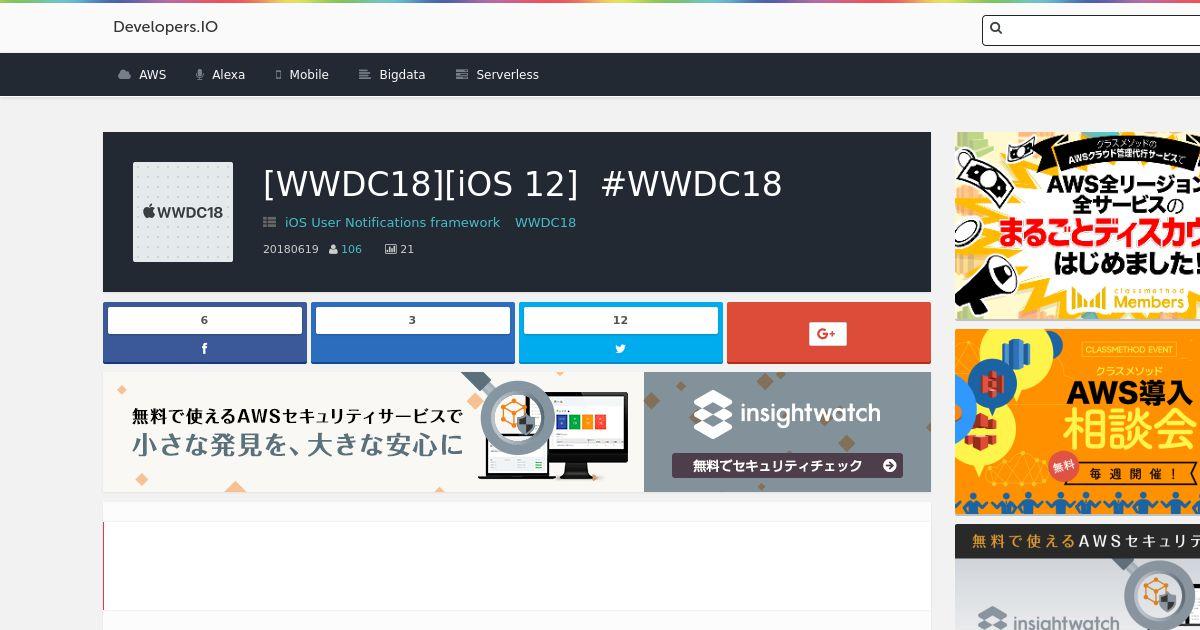This screenshot has height=630, width=1200.
Task: Open the insightwatch AWS security banner
Action: (x=517, y=432)
